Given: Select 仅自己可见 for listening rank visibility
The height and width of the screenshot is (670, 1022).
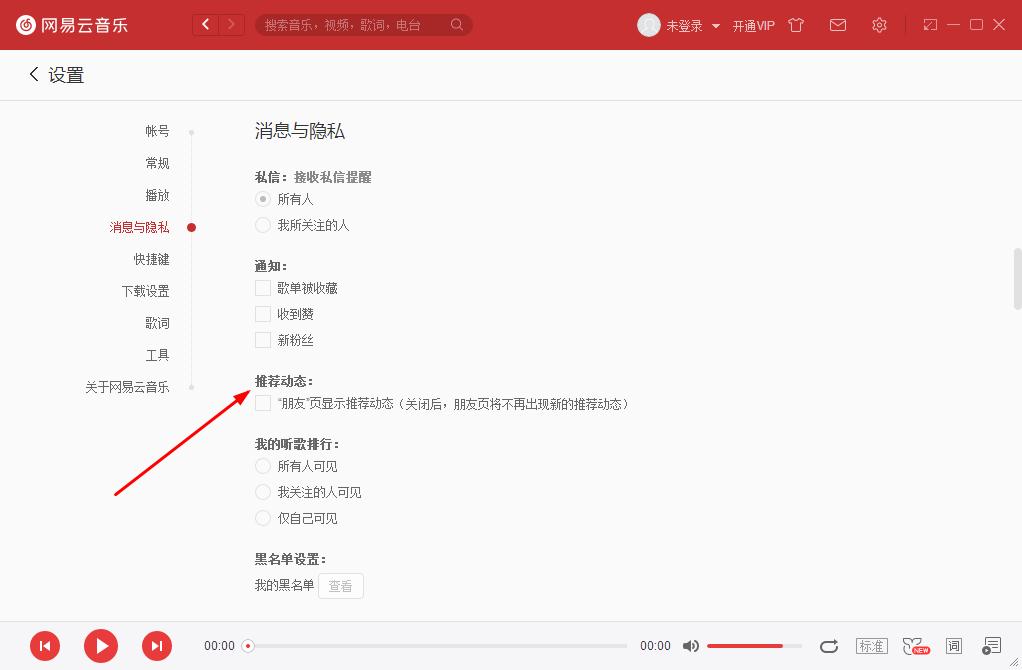Looking at the screenshot, I should tap(263, 518).
